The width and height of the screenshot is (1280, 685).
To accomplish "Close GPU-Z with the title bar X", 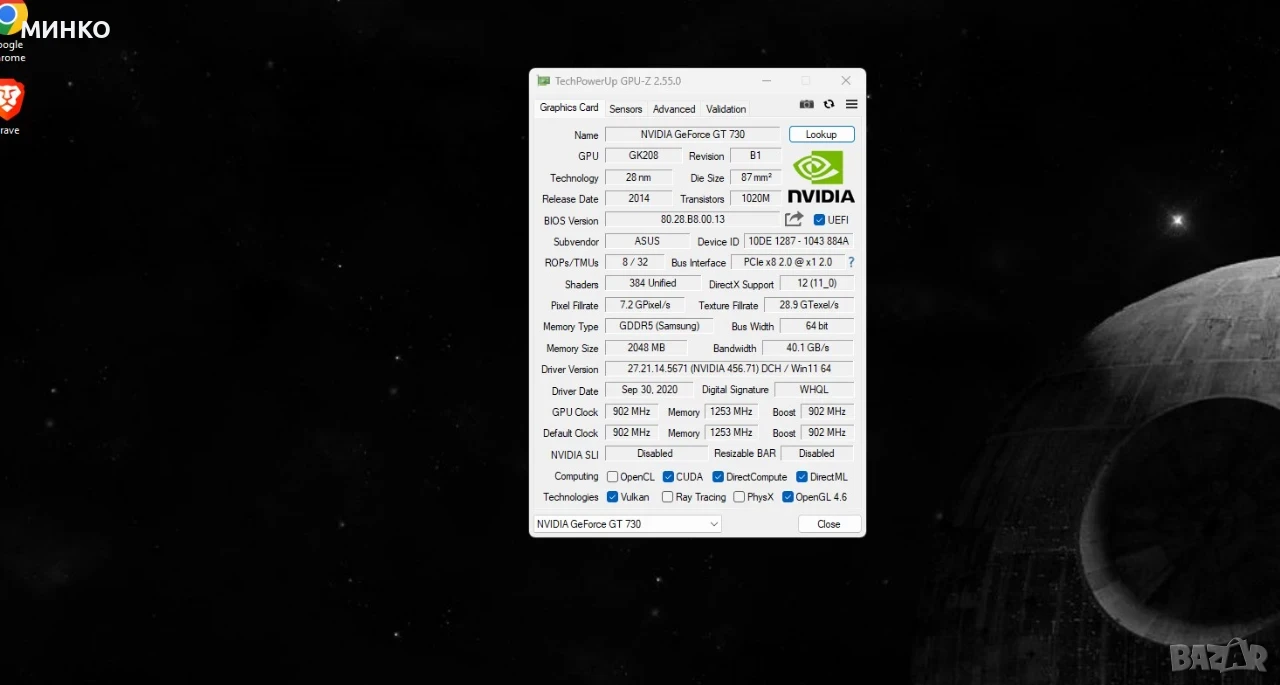I will pos(846,81).
